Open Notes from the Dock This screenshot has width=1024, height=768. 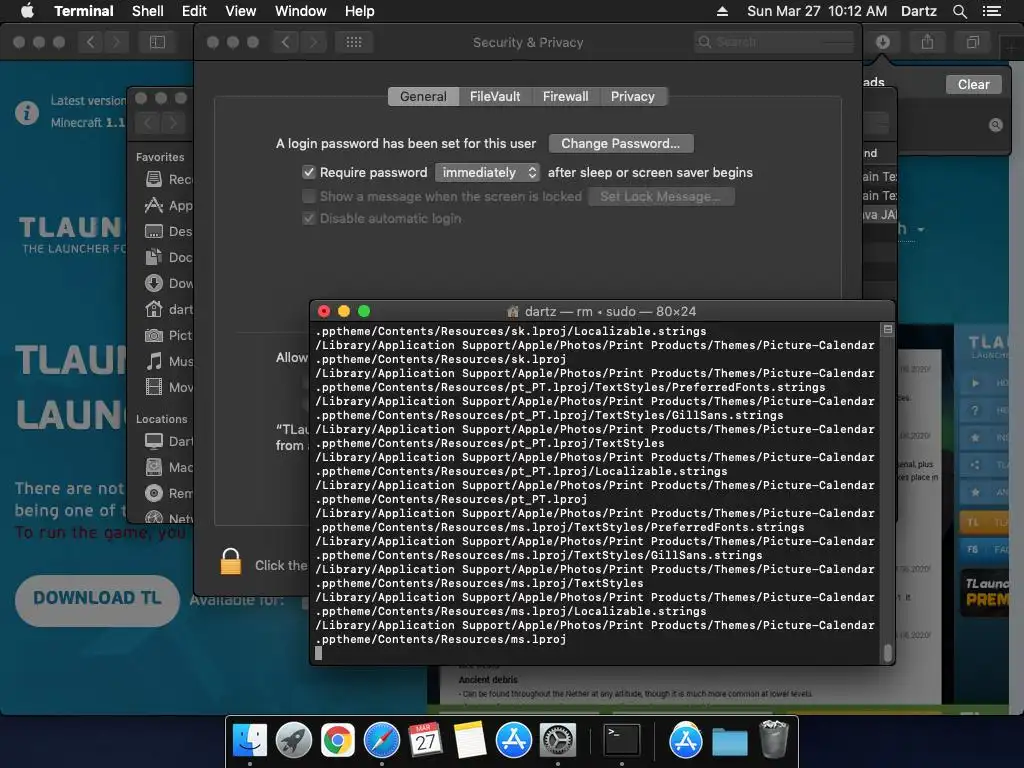click(x=470, y=740)
